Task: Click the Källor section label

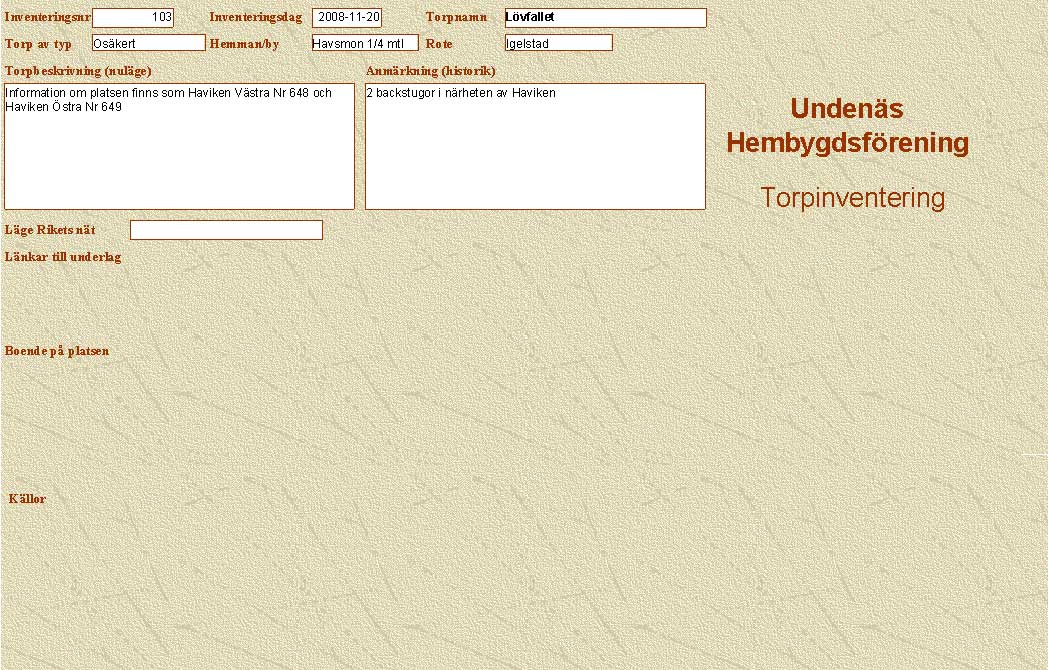Action: tap(27, 499)
